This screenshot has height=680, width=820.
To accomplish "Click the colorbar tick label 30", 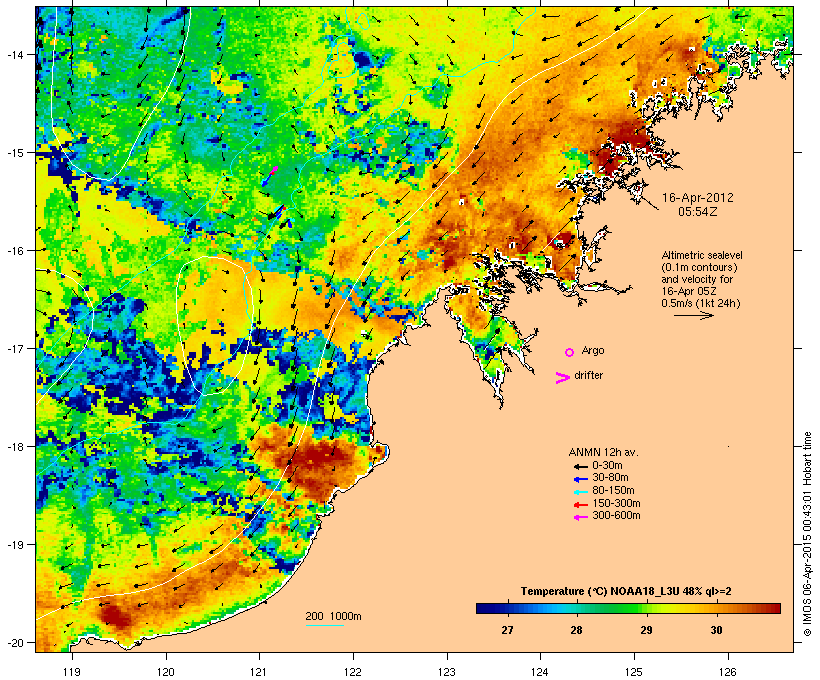I will pos(716,630).
